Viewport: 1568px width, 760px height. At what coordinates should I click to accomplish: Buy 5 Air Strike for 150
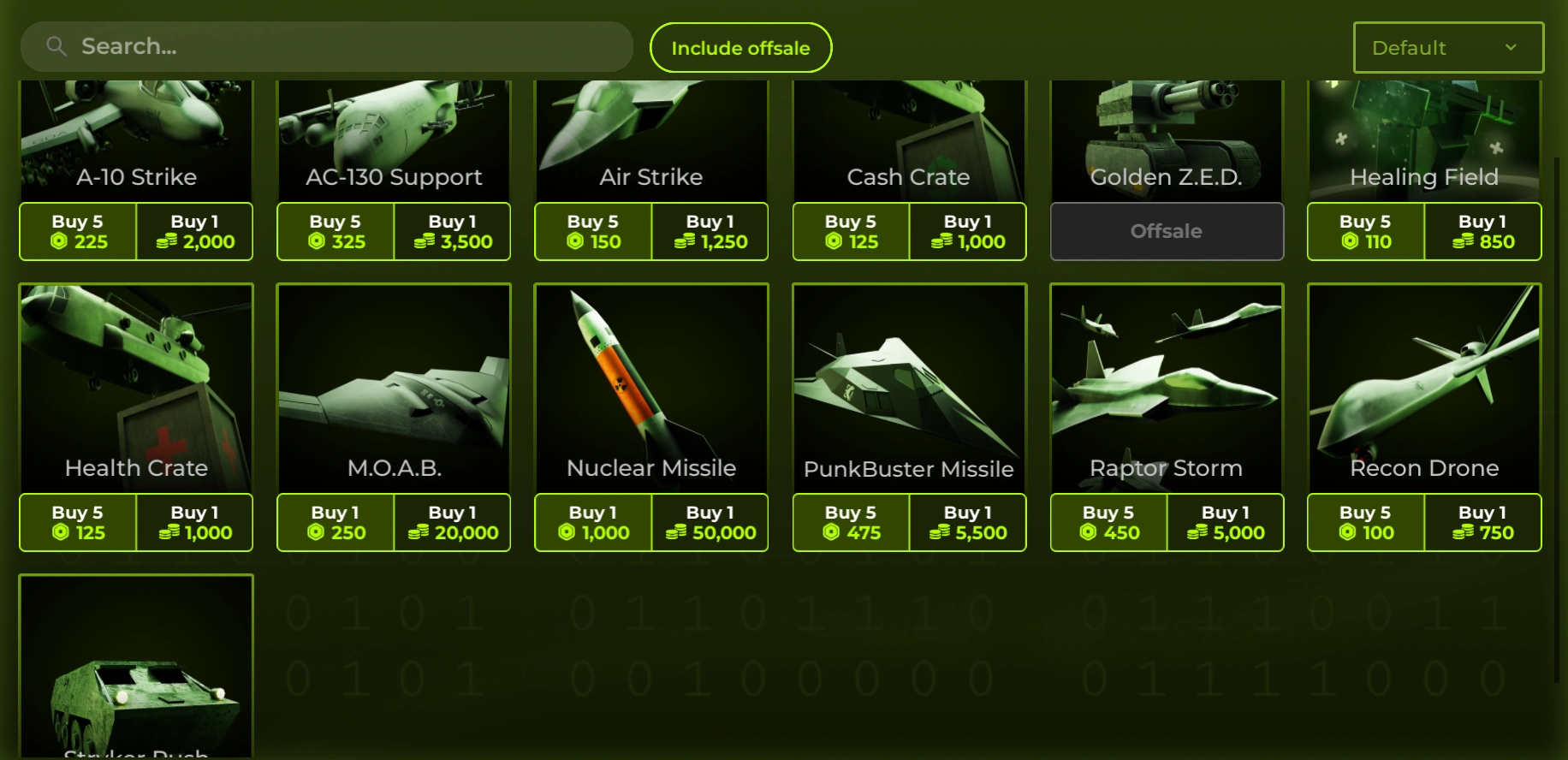(x=593, y=231)
